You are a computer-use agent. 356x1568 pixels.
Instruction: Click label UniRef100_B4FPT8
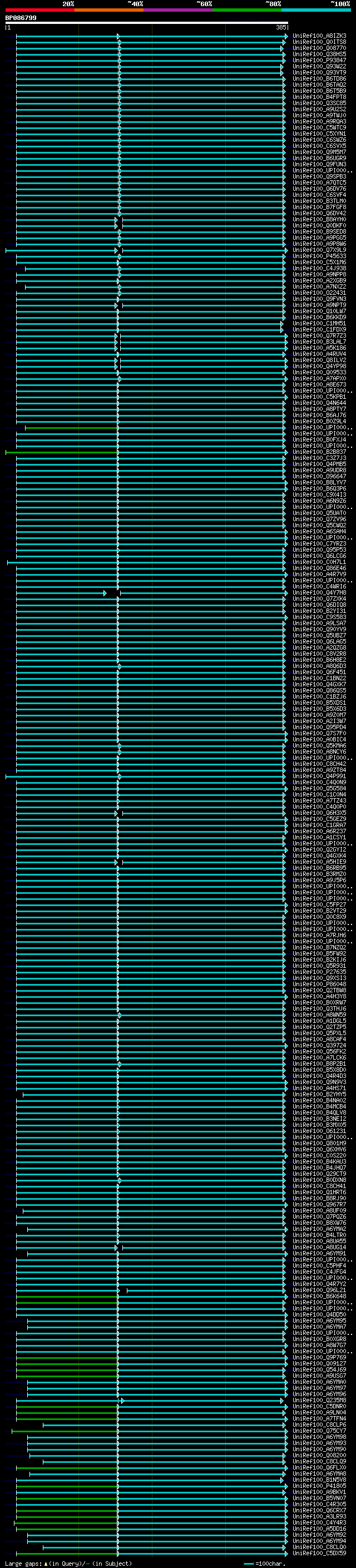tap(319, 97)
